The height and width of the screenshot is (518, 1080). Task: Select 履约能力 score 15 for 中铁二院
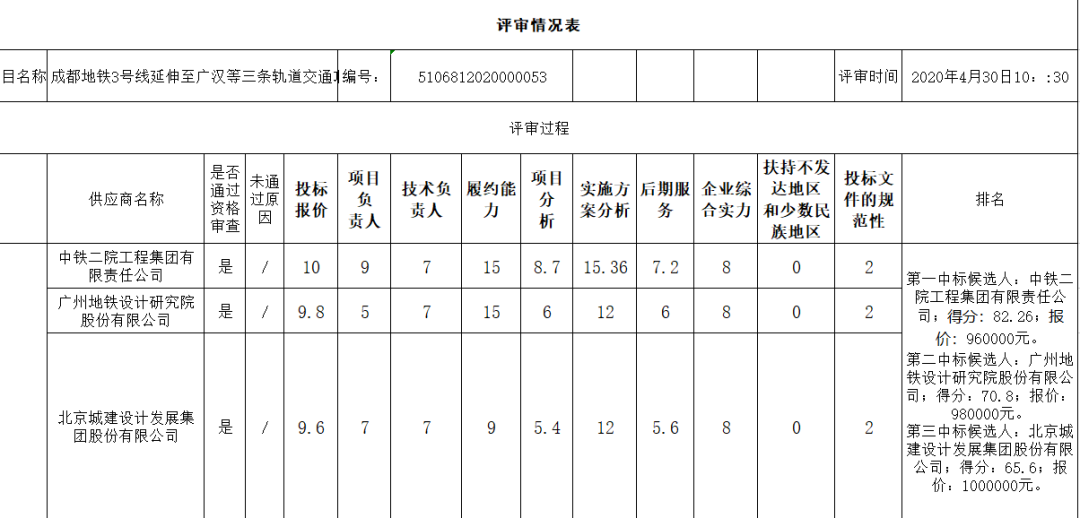[491, 267]
